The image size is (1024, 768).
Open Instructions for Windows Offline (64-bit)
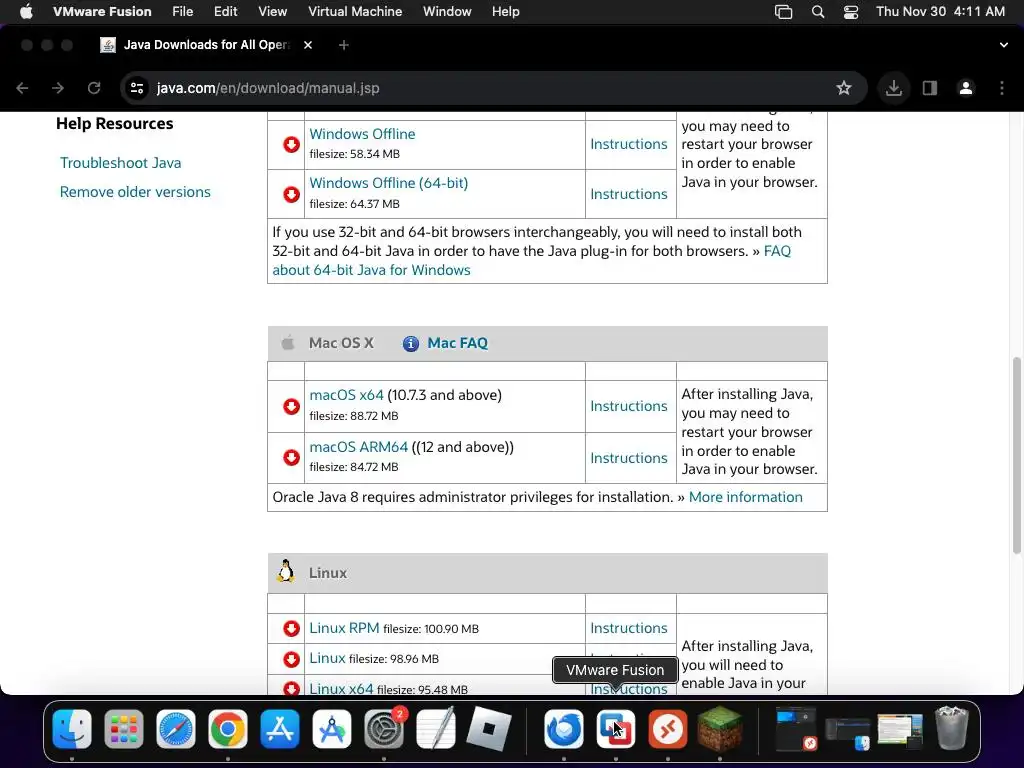(x=628, y=194)
